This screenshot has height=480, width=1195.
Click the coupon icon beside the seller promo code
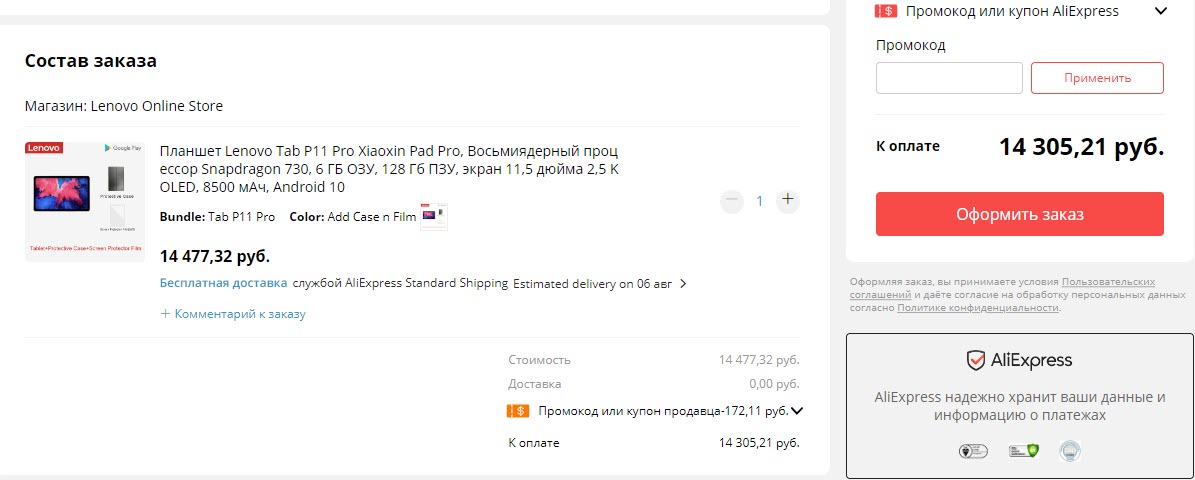518,410
